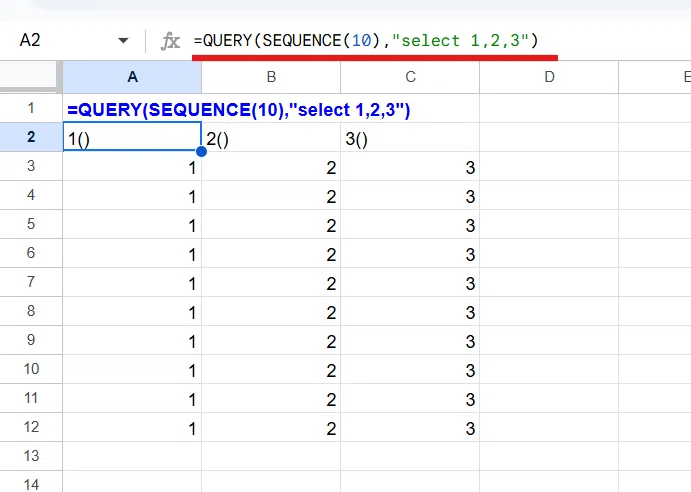Select row 14 header

click(x=31, y=482)
